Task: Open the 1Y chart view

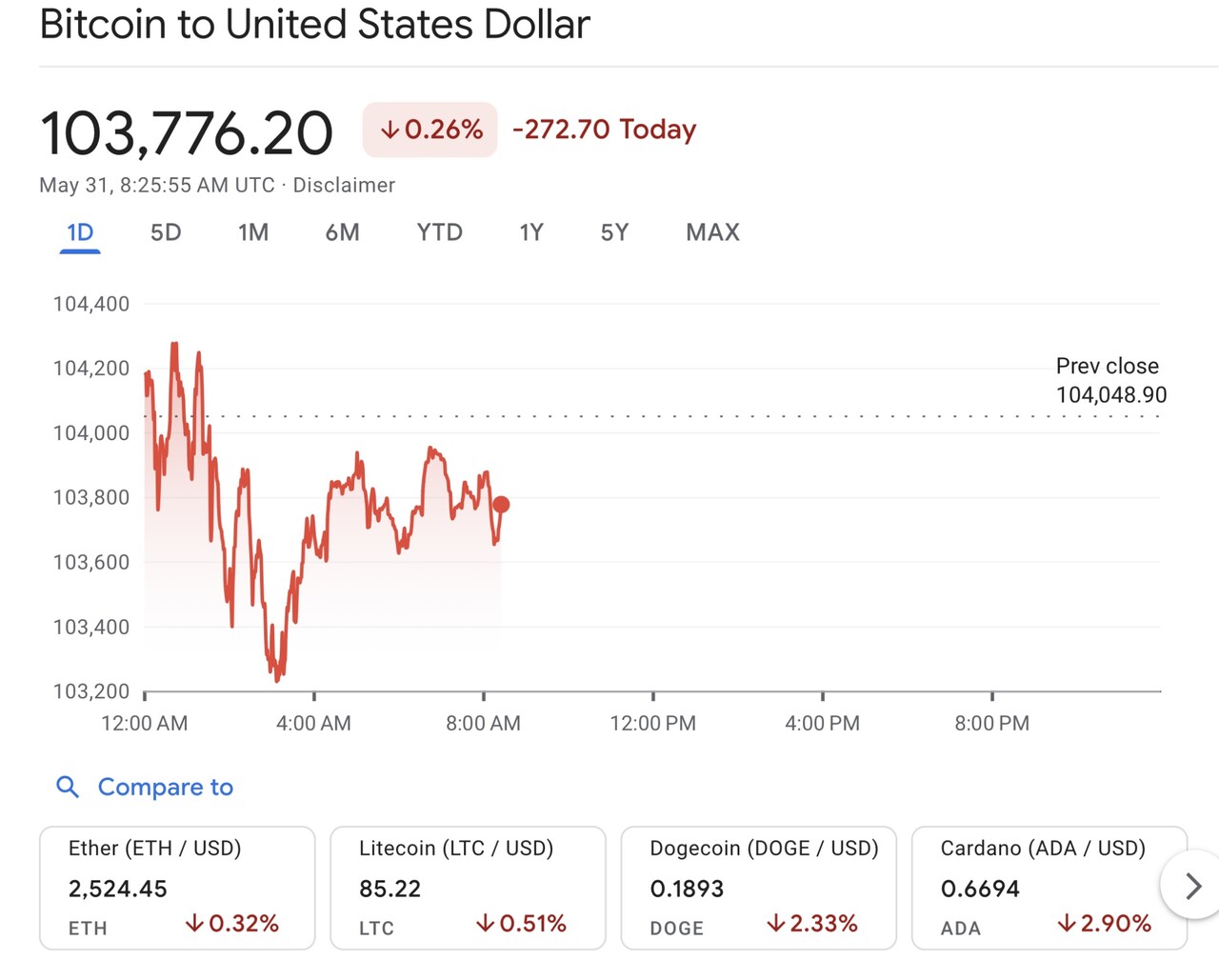Action: [x=530, y=232]
